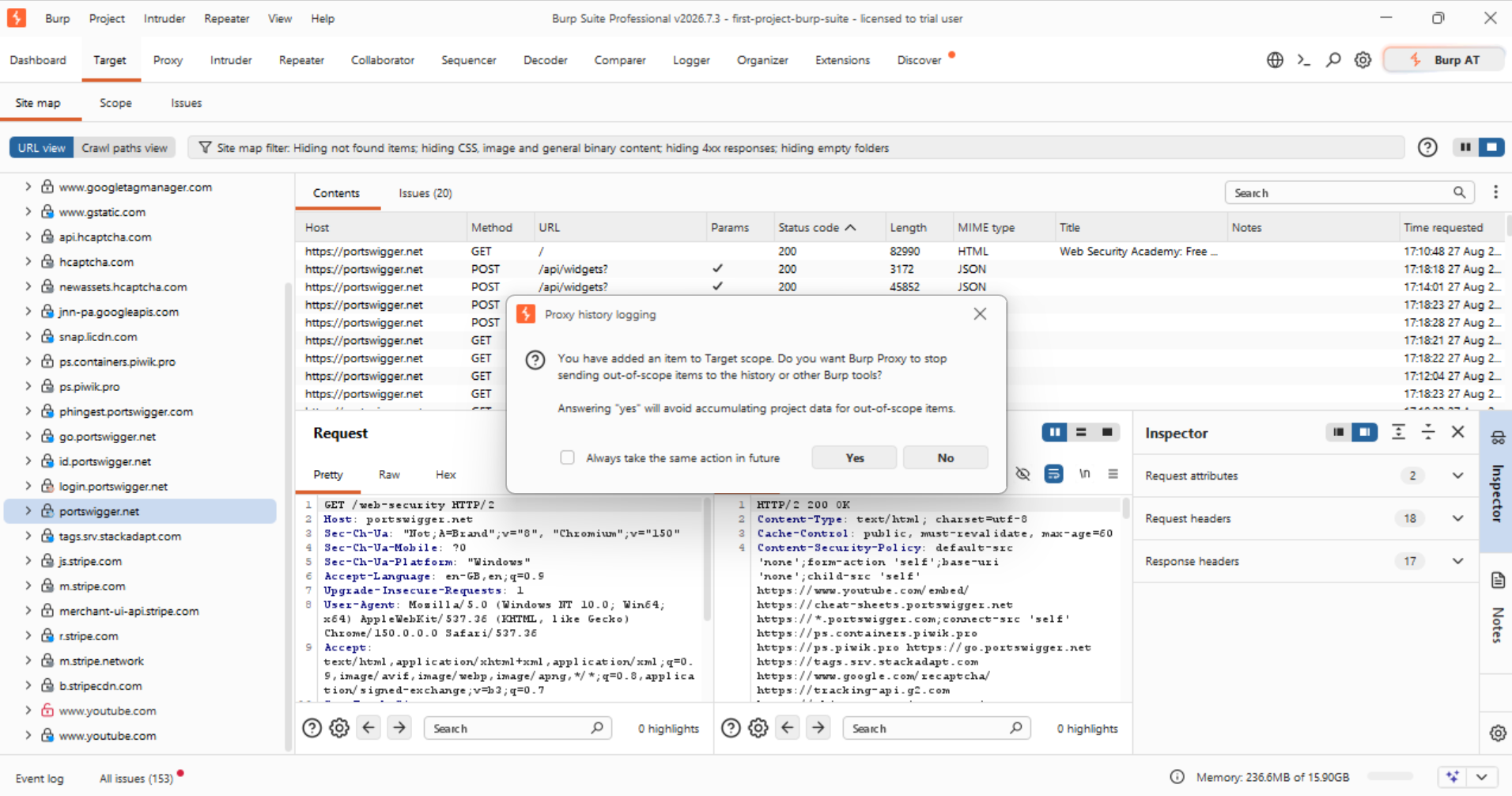The height and width of the screenshot is (796, 1512).
Task: Open response pane settings gear
Action: tap(758, 728)
